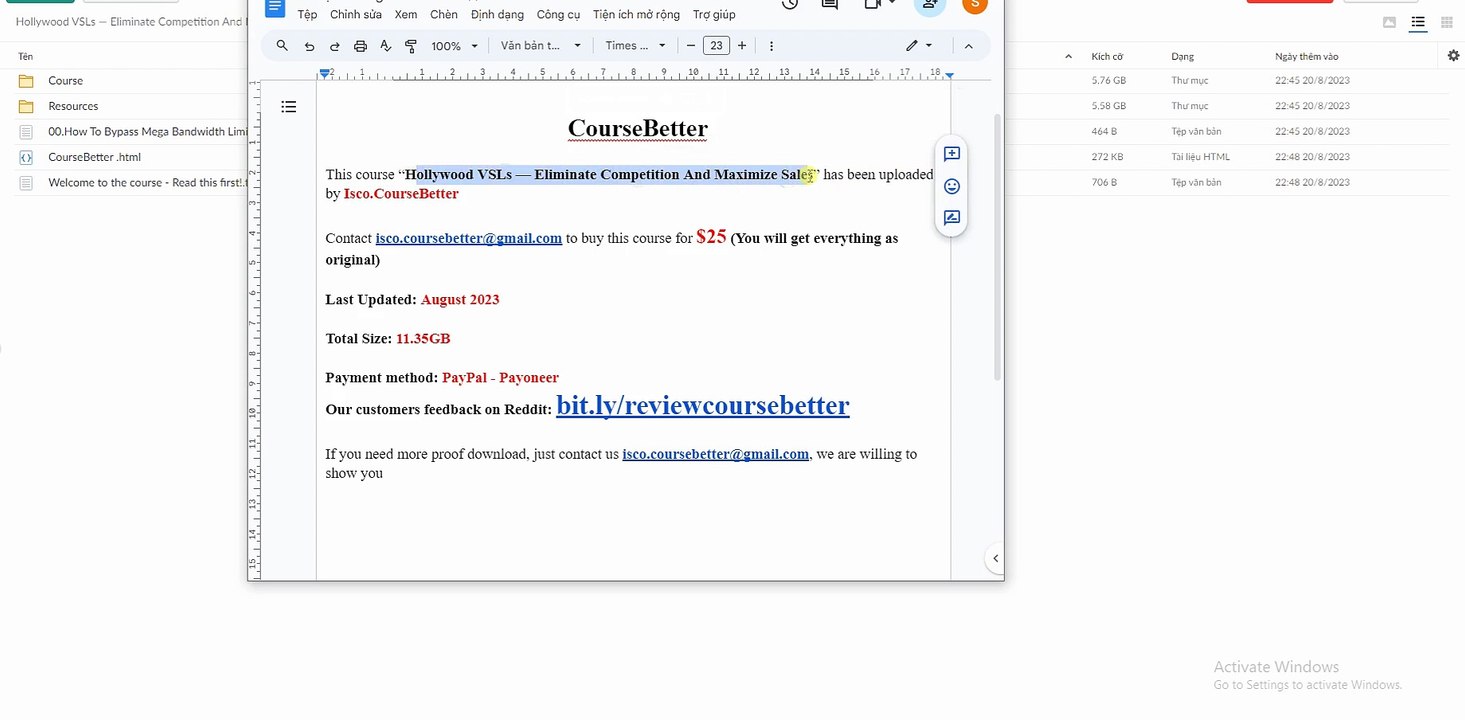Viewport: 1465px width, 720px height.
Task: Suggest edits from the side panel
Action: pos(952,217)
